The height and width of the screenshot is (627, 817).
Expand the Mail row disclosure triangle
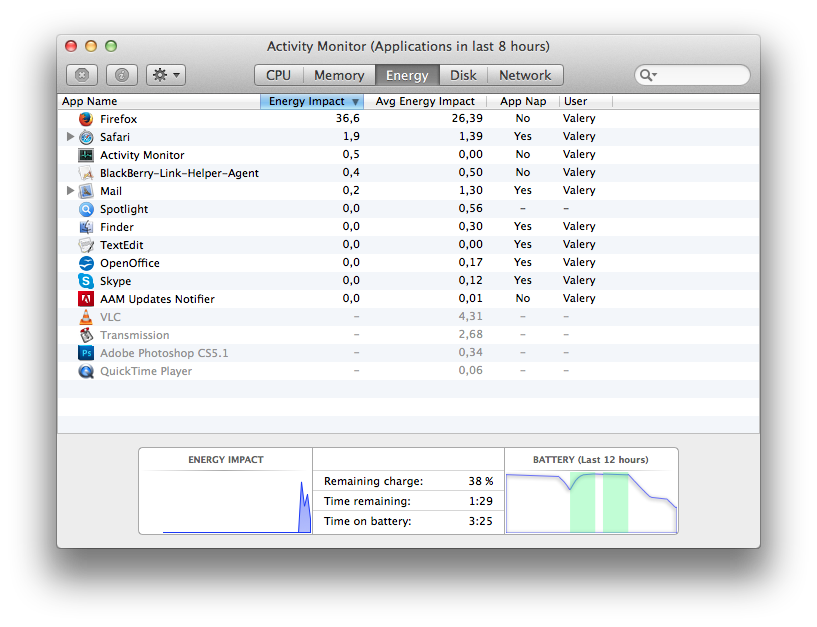click(x=70, y=191)
